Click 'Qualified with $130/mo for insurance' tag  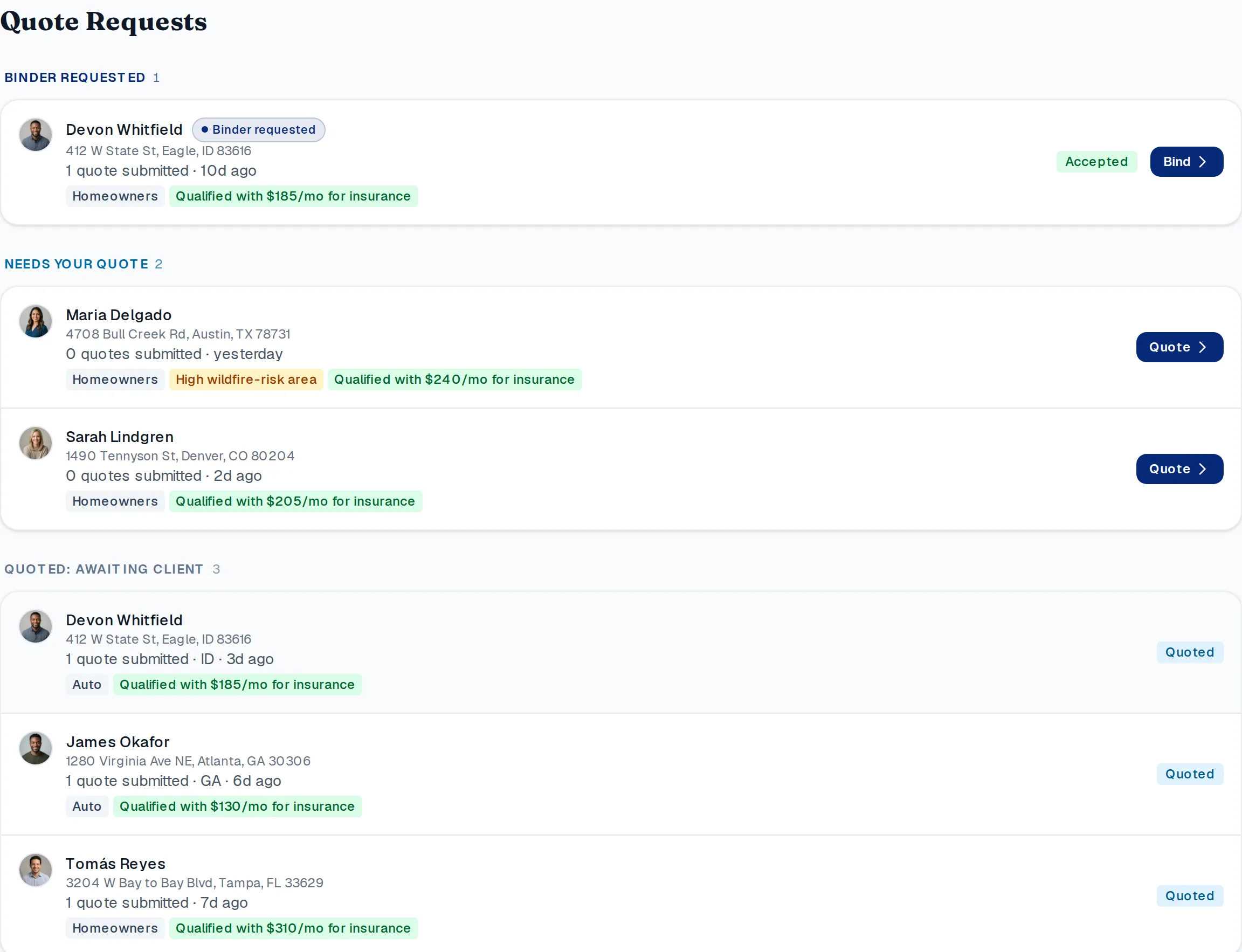pos(237,806)
